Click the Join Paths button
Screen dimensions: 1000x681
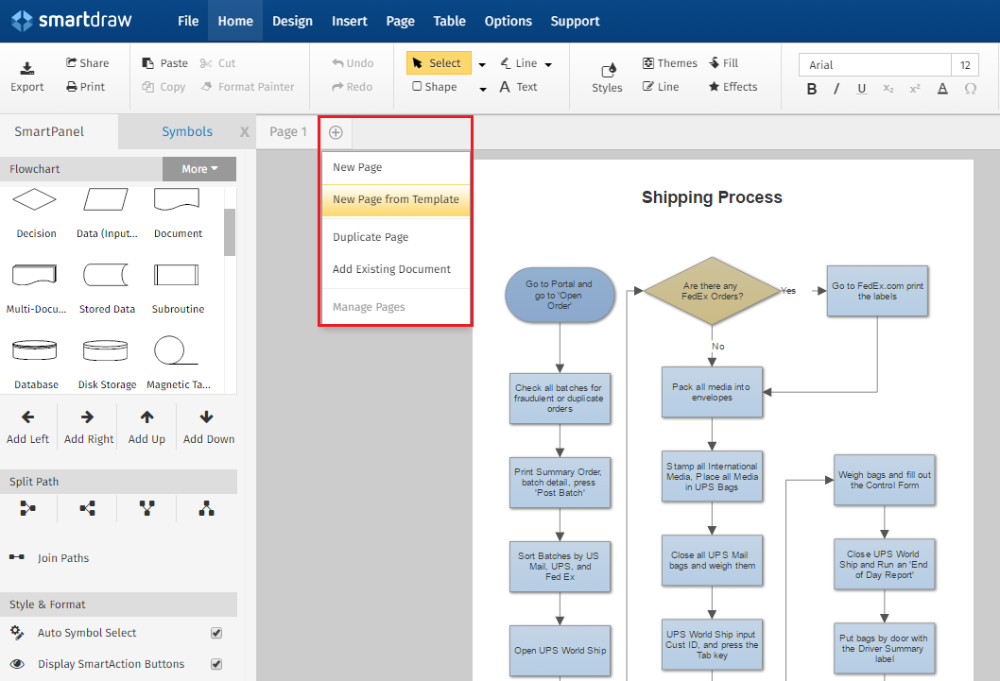[x=49, y=558]
